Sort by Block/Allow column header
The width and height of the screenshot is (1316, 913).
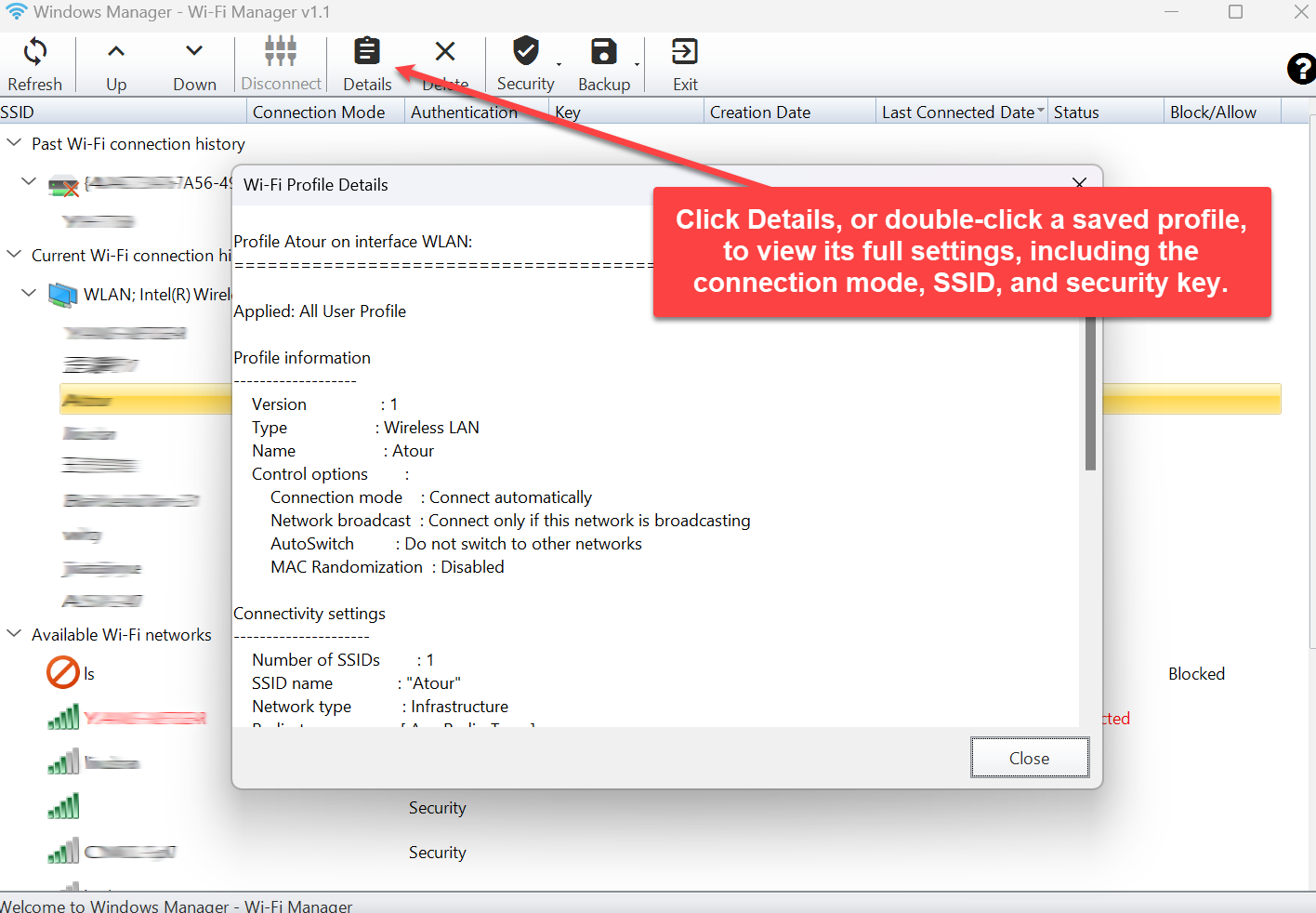[x=1222, y=112]
